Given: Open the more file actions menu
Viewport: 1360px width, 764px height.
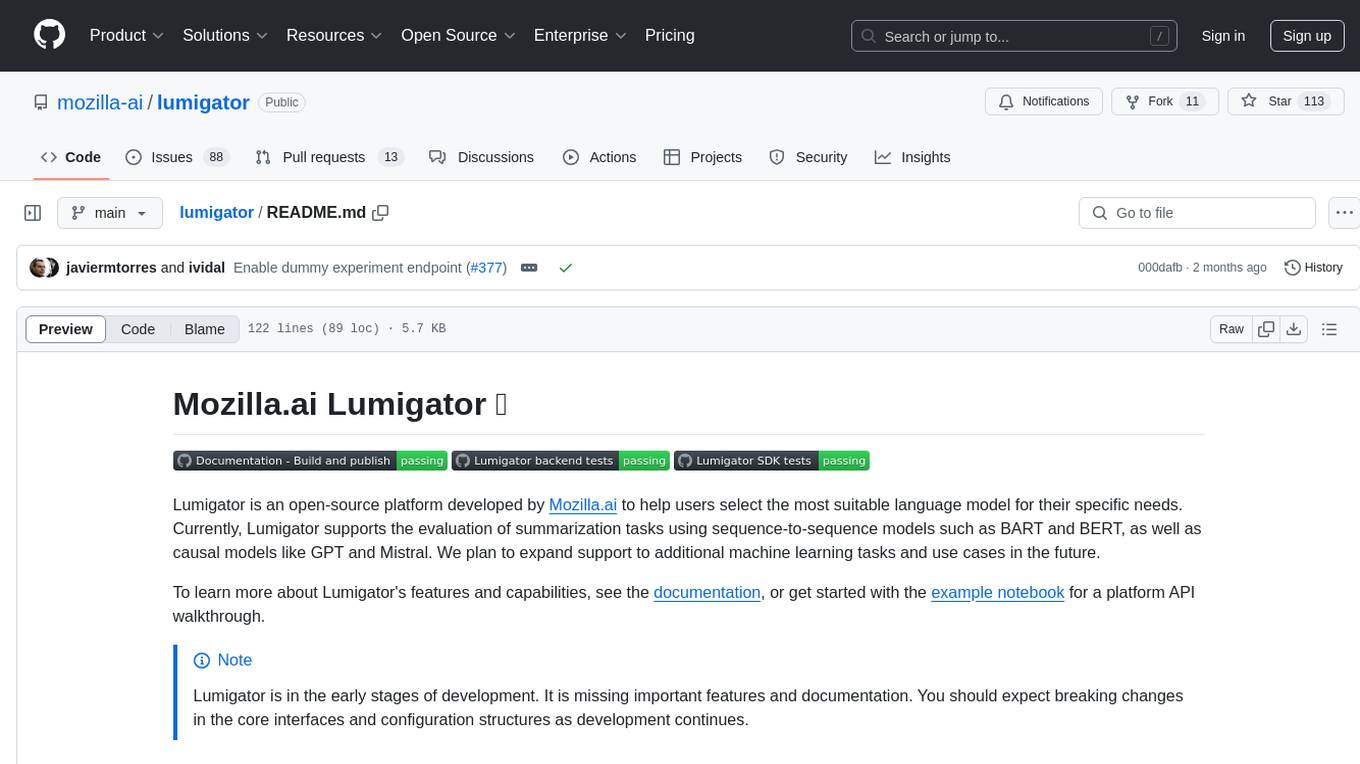Looking at the screenshot, I should point(1344,213).
